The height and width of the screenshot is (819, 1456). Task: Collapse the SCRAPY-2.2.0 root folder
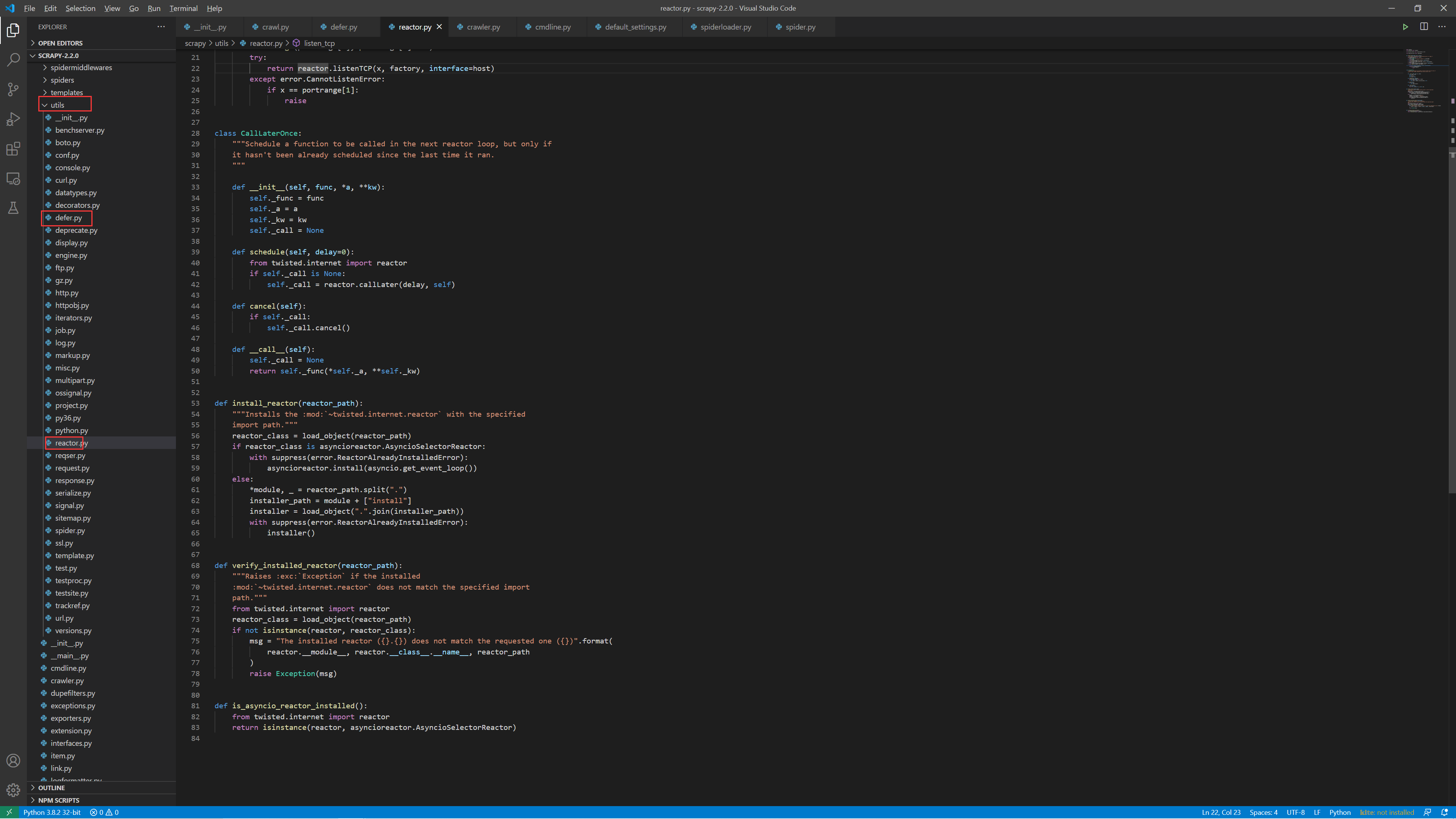click(102, 55)
